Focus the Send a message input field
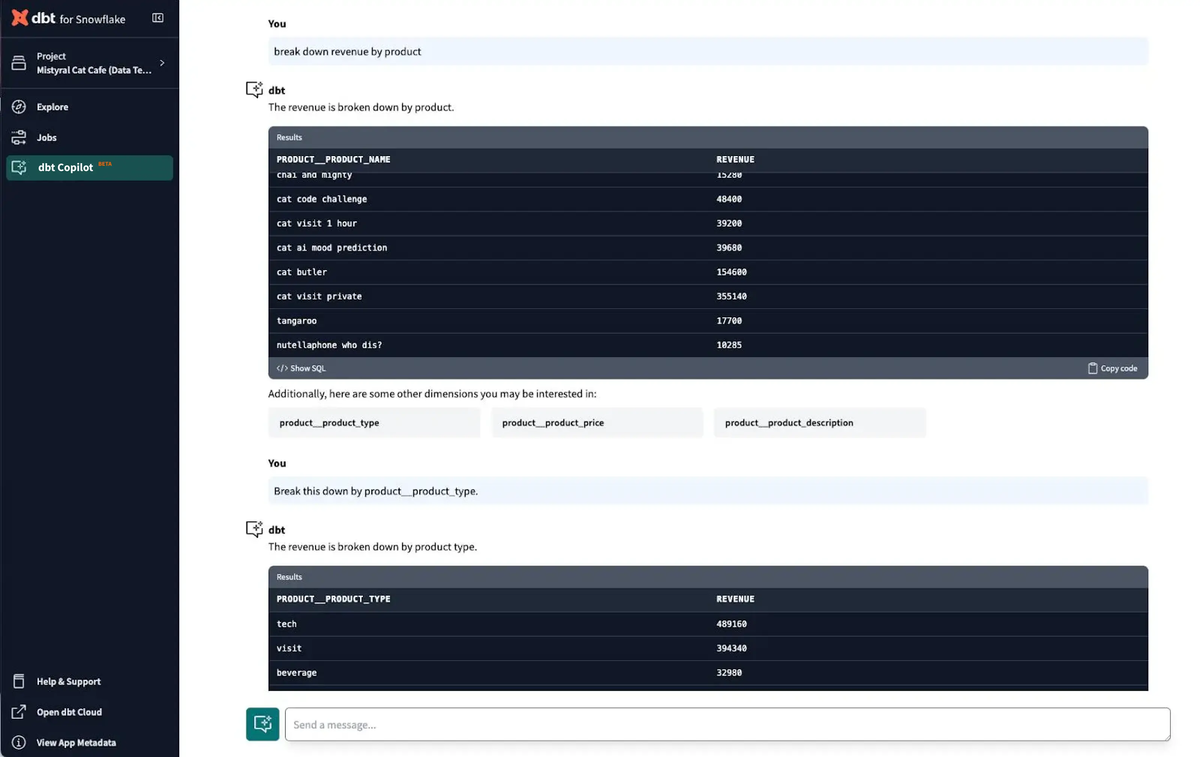The width and height of the screenshot is (1200, 757). [727, 724]
